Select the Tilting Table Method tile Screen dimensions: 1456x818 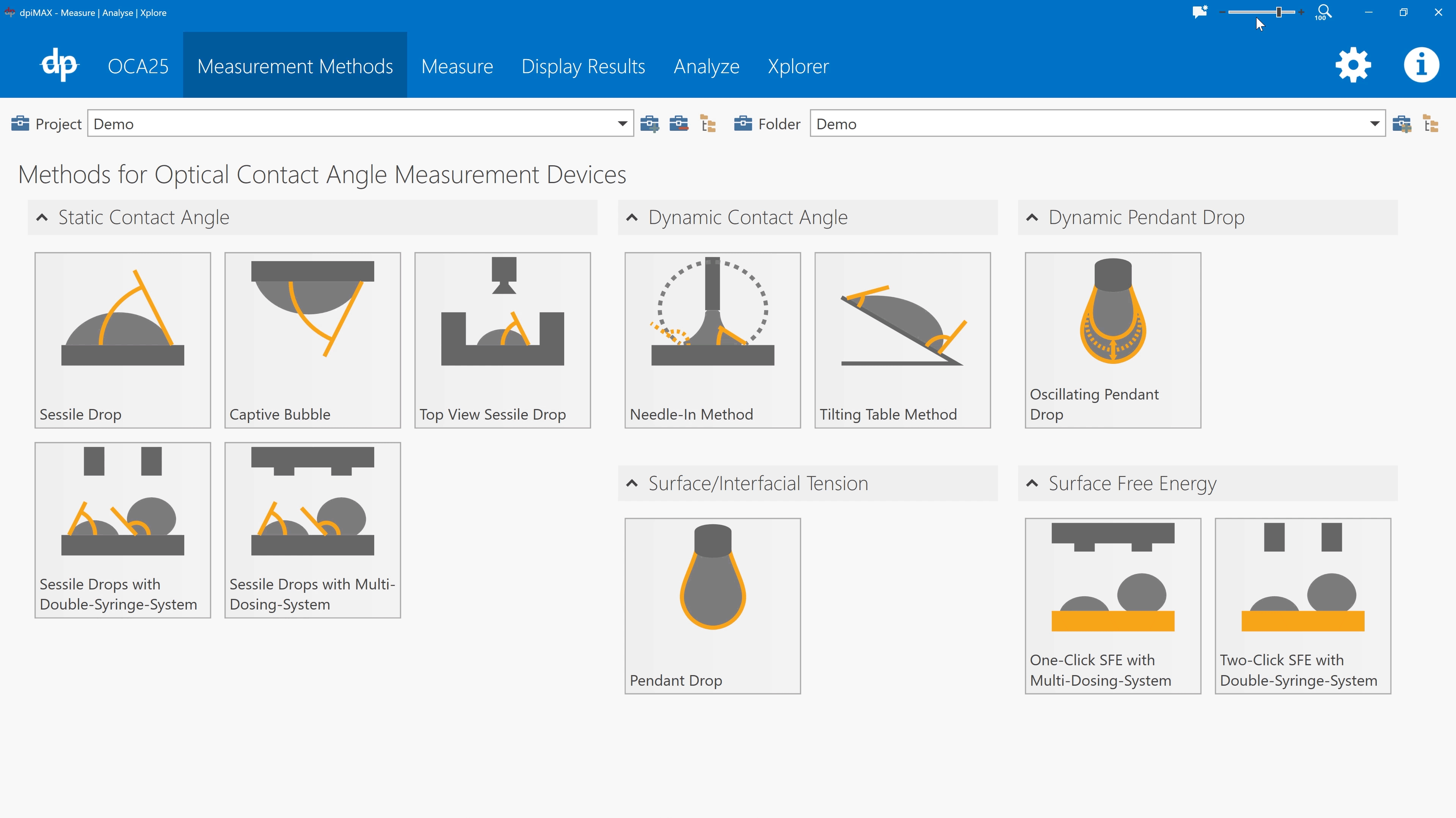pyautogui.click(x=902, y=339)
